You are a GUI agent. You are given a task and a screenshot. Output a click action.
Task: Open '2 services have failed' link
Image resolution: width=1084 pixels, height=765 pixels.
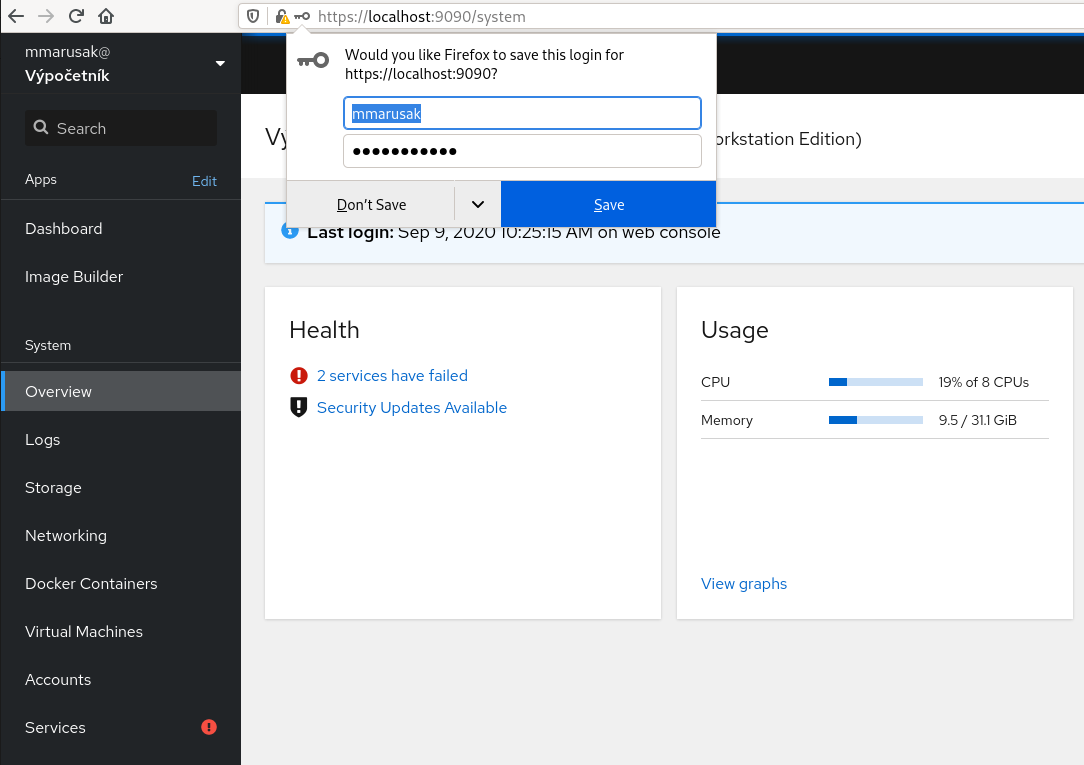(x=392, y=375)
